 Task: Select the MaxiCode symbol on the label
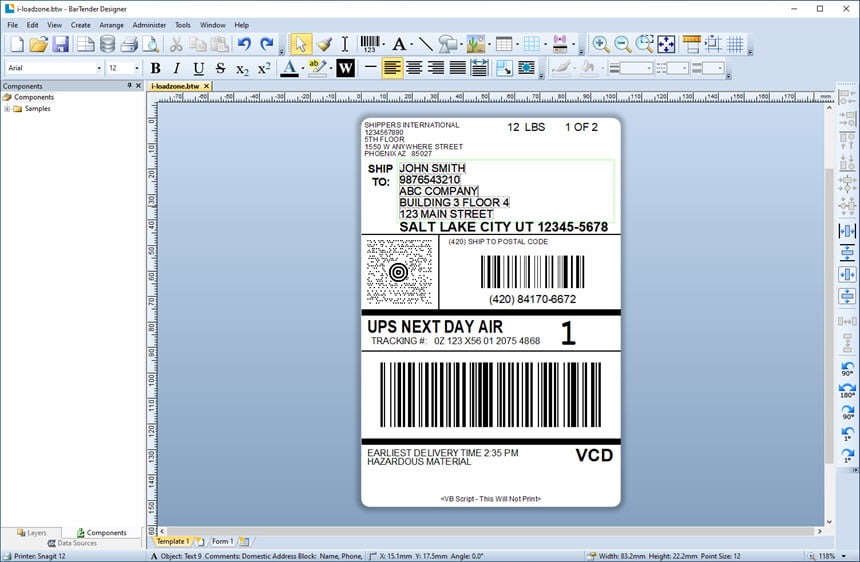(x=399, y=271)
